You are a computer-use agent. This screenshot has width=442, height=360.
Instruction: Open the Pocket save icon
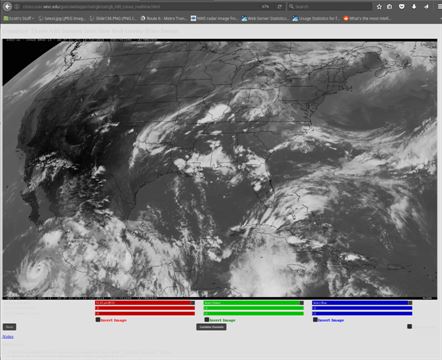402,6
